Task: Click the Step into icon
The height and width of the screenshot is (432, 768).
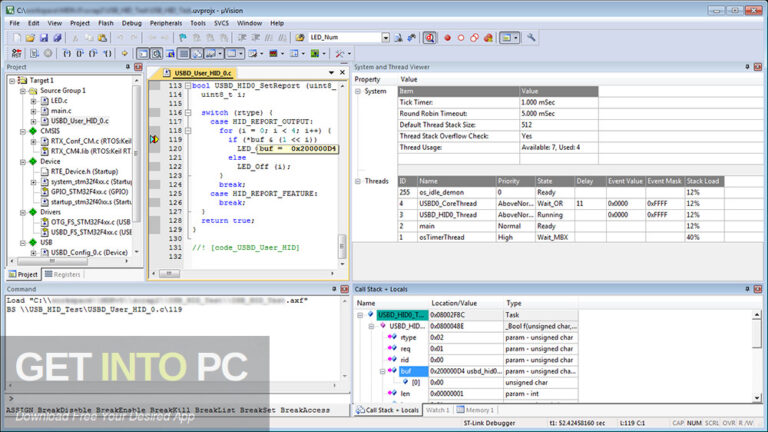Action: pos(67,53)
